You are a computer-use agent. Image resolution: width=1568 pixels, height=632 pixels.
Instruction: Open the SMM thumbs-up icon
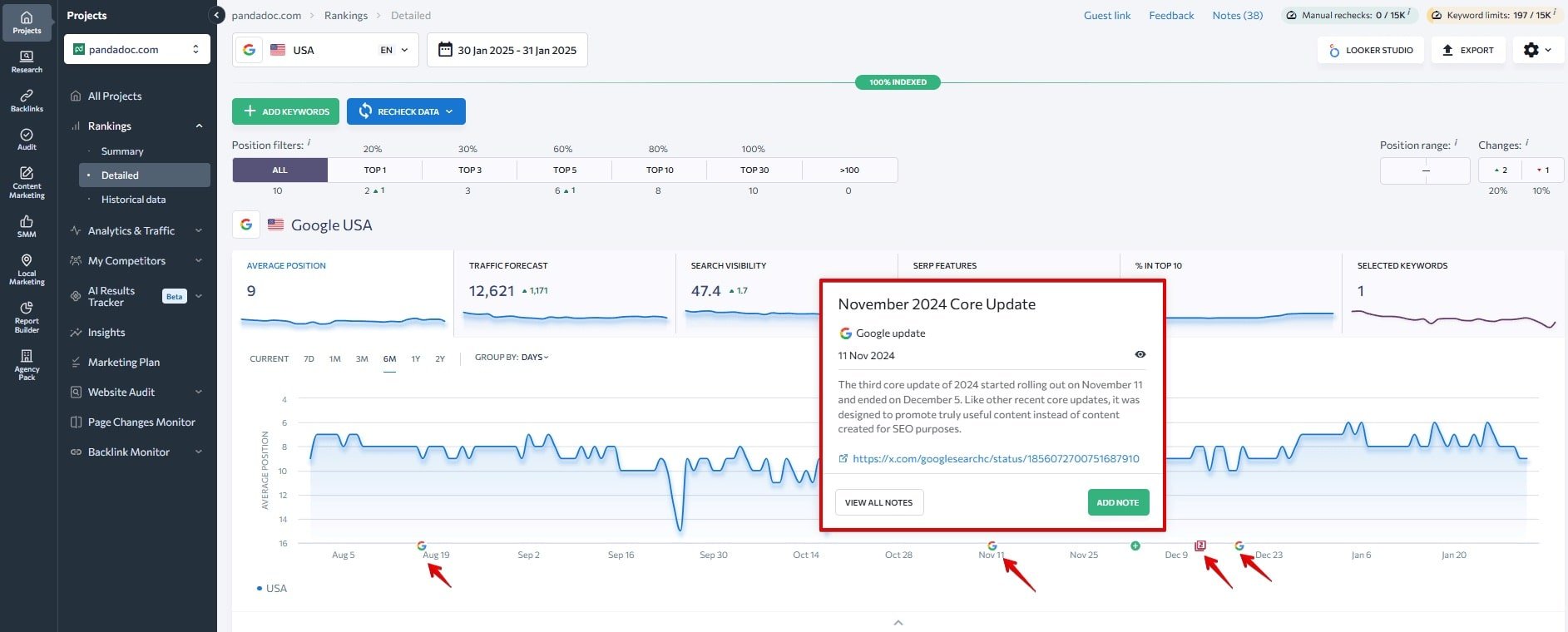(27, 221)
